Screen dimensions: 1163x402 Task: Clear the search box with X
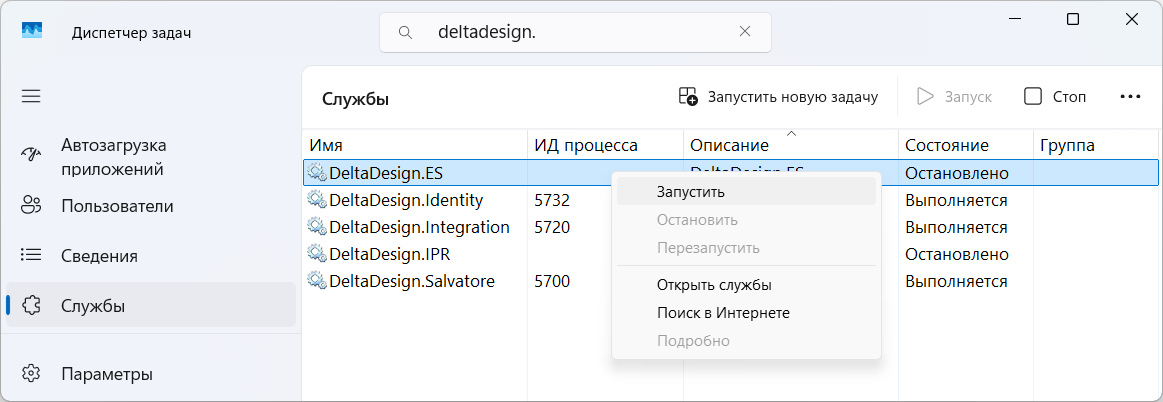[x=745, y=32]
